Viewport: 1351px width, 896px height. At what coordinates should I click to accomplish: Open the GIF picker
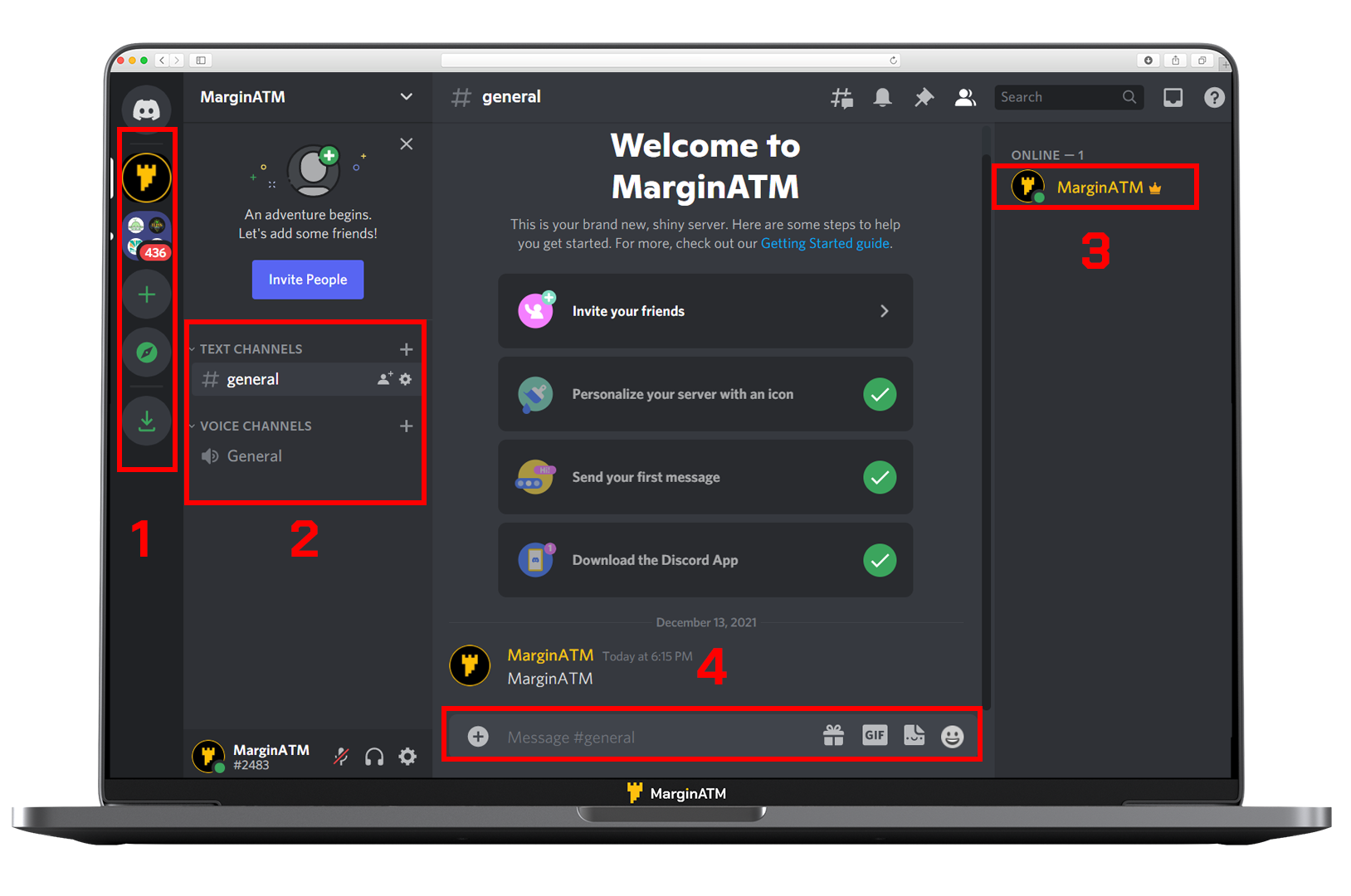[875, 735]
